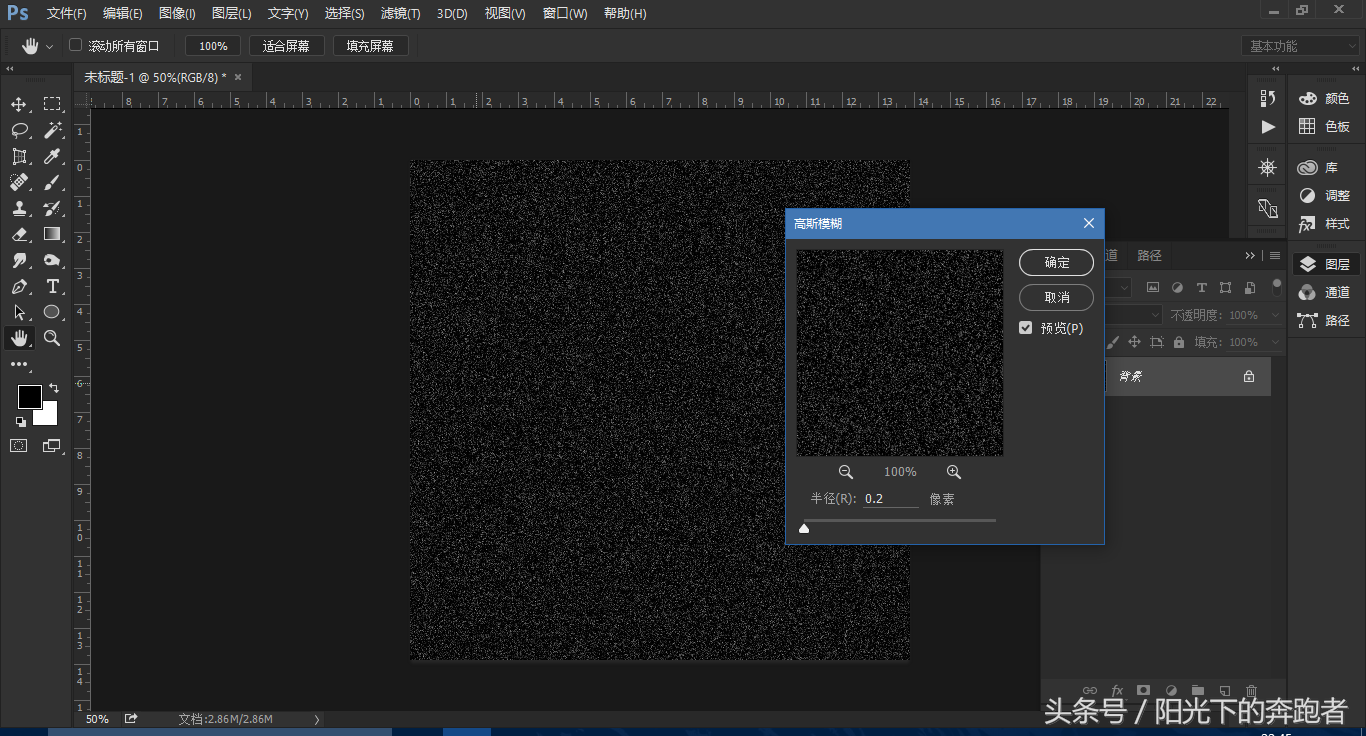
Task: Select the Horizontal Type tool
Action: pyautogui.click(x=52, y=286)
